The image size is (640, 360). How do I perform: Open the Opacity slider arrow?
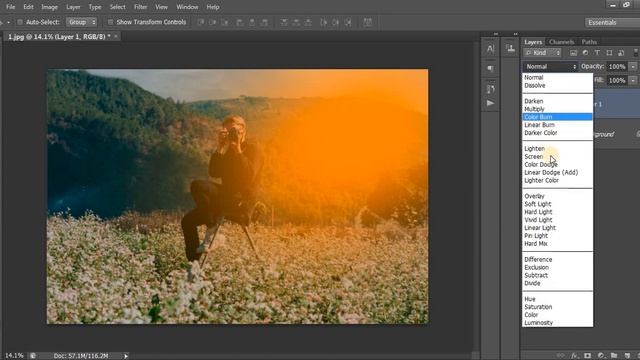coord(633,67)
